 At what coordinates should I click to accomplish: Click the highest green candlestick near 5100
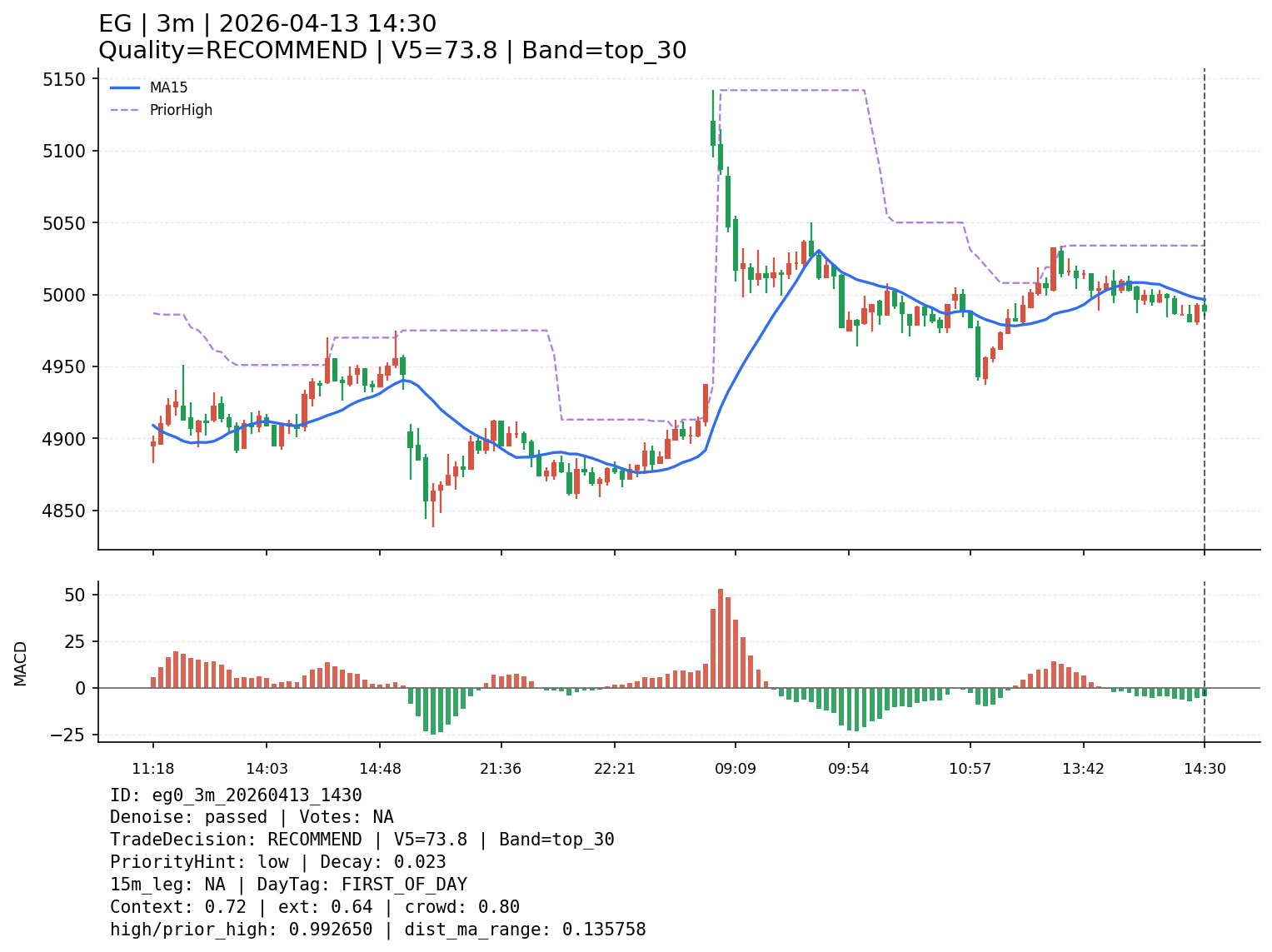click(713, 132)
